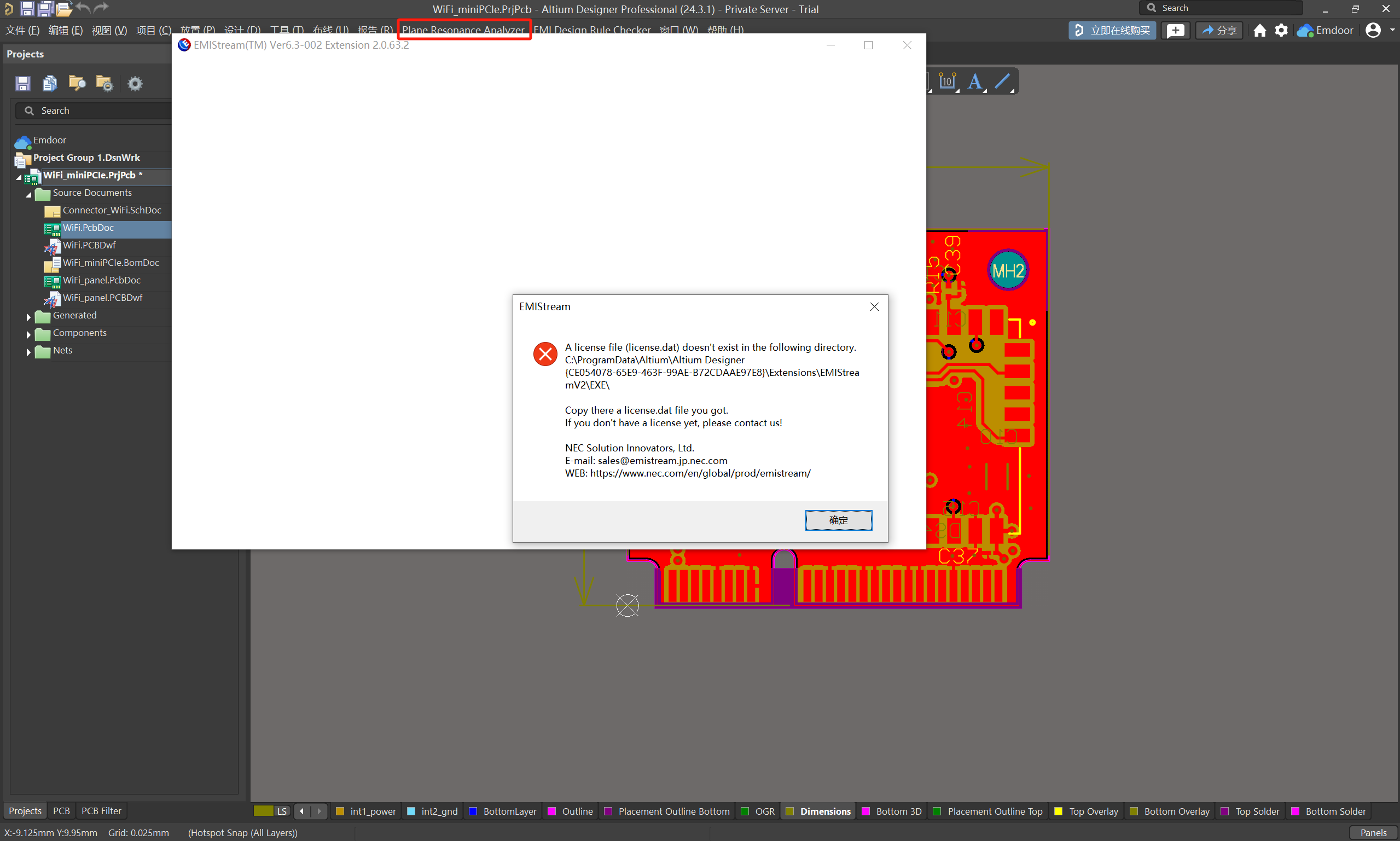The image size is (1400, 841).
Task: Click the Save All icon in title bar
Action: pos(45,9)
